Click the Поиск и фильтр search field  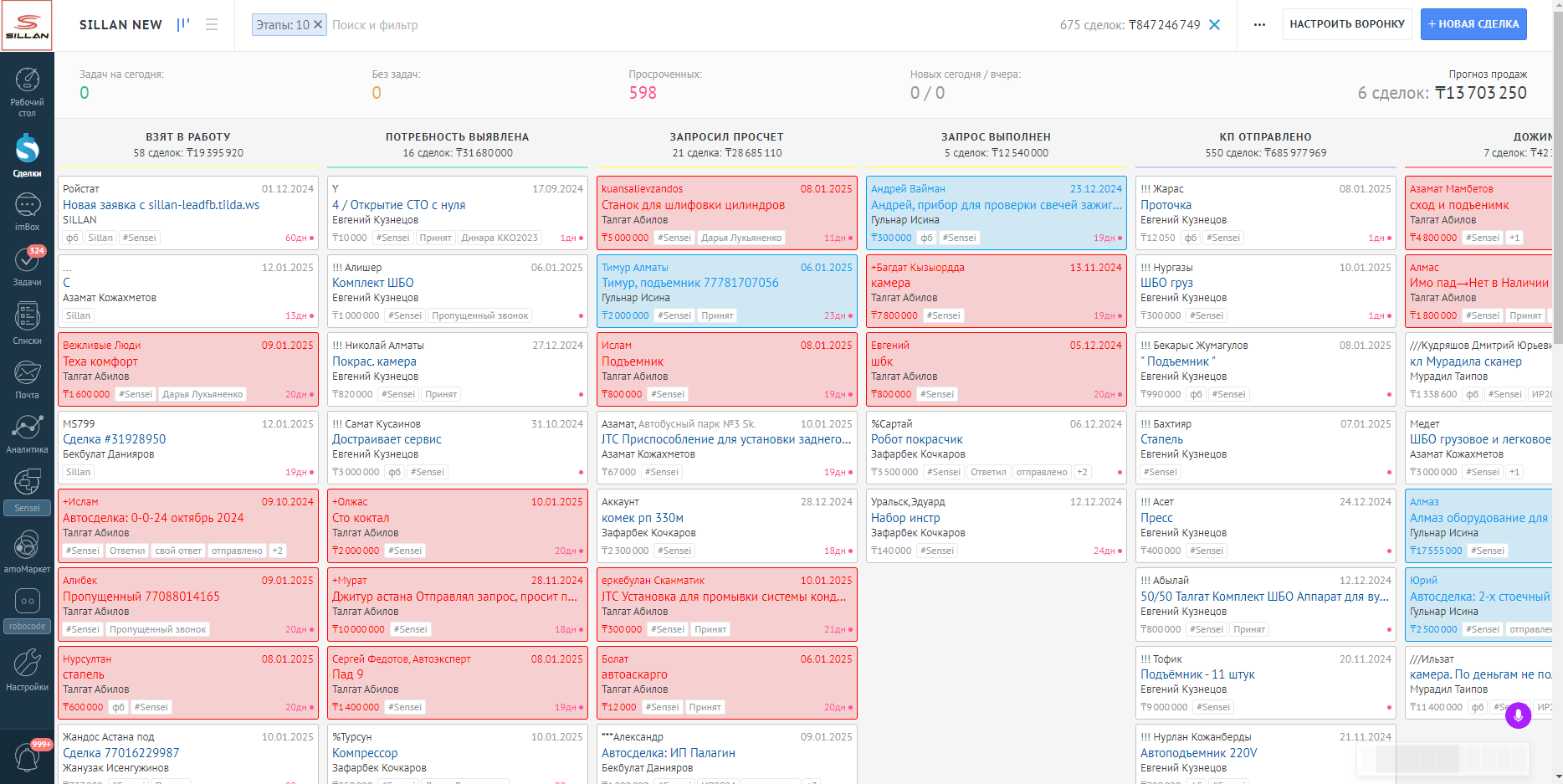375,25
